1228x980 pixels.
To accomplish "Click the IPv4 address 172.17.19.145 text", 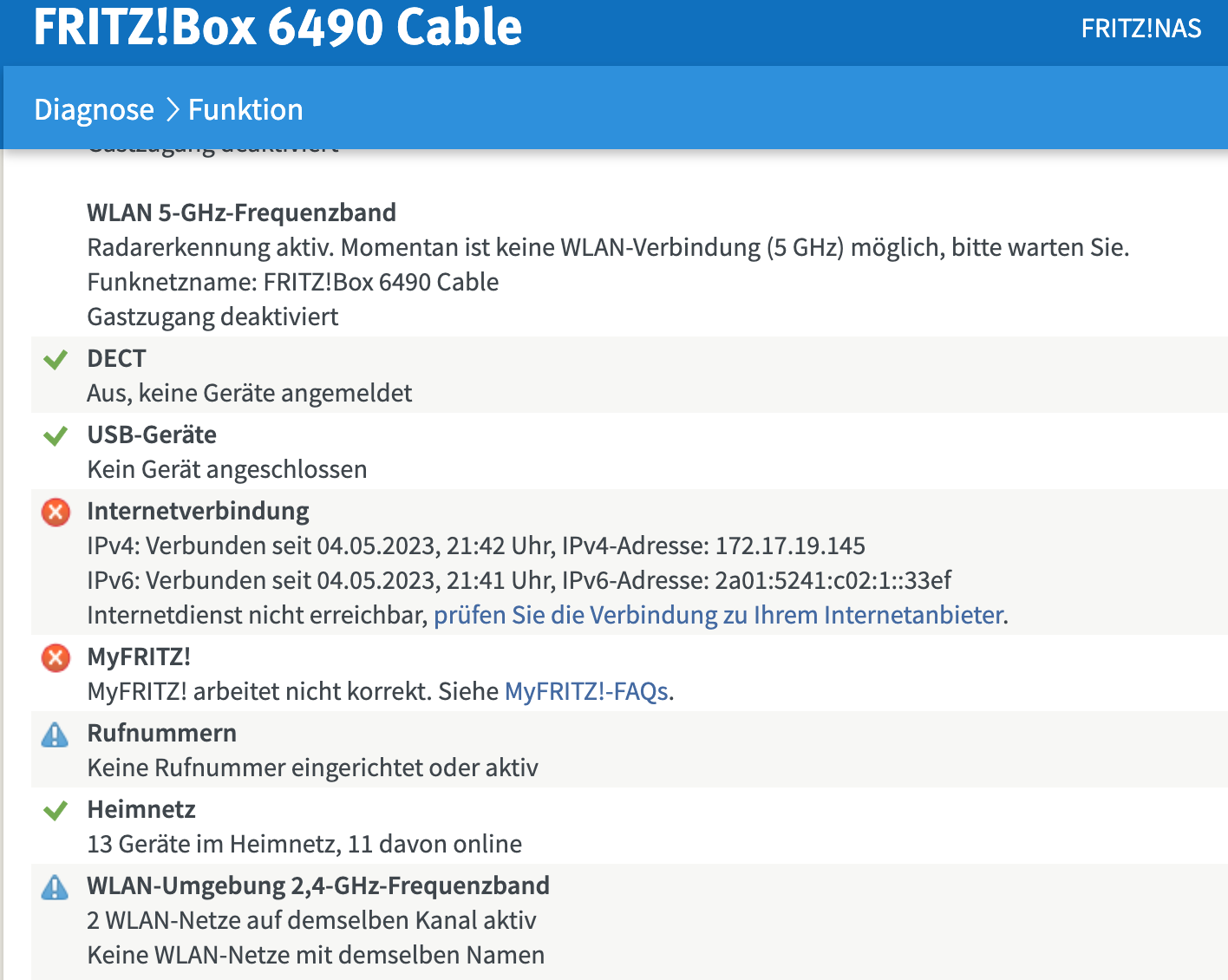I will tap(789, 546).
